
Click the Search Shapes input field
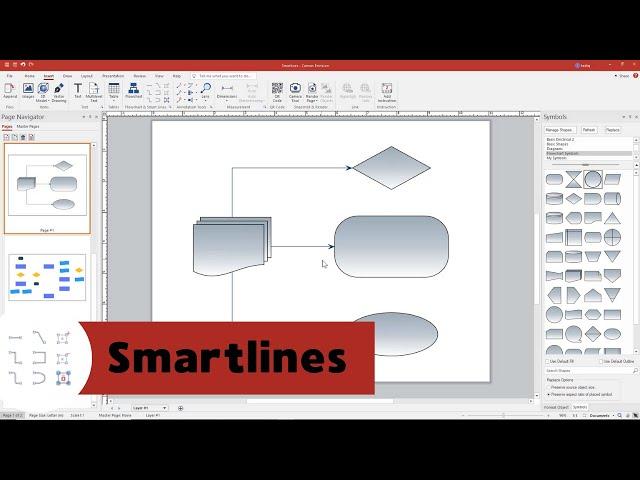pyautogui.click(x=589, y=371)
